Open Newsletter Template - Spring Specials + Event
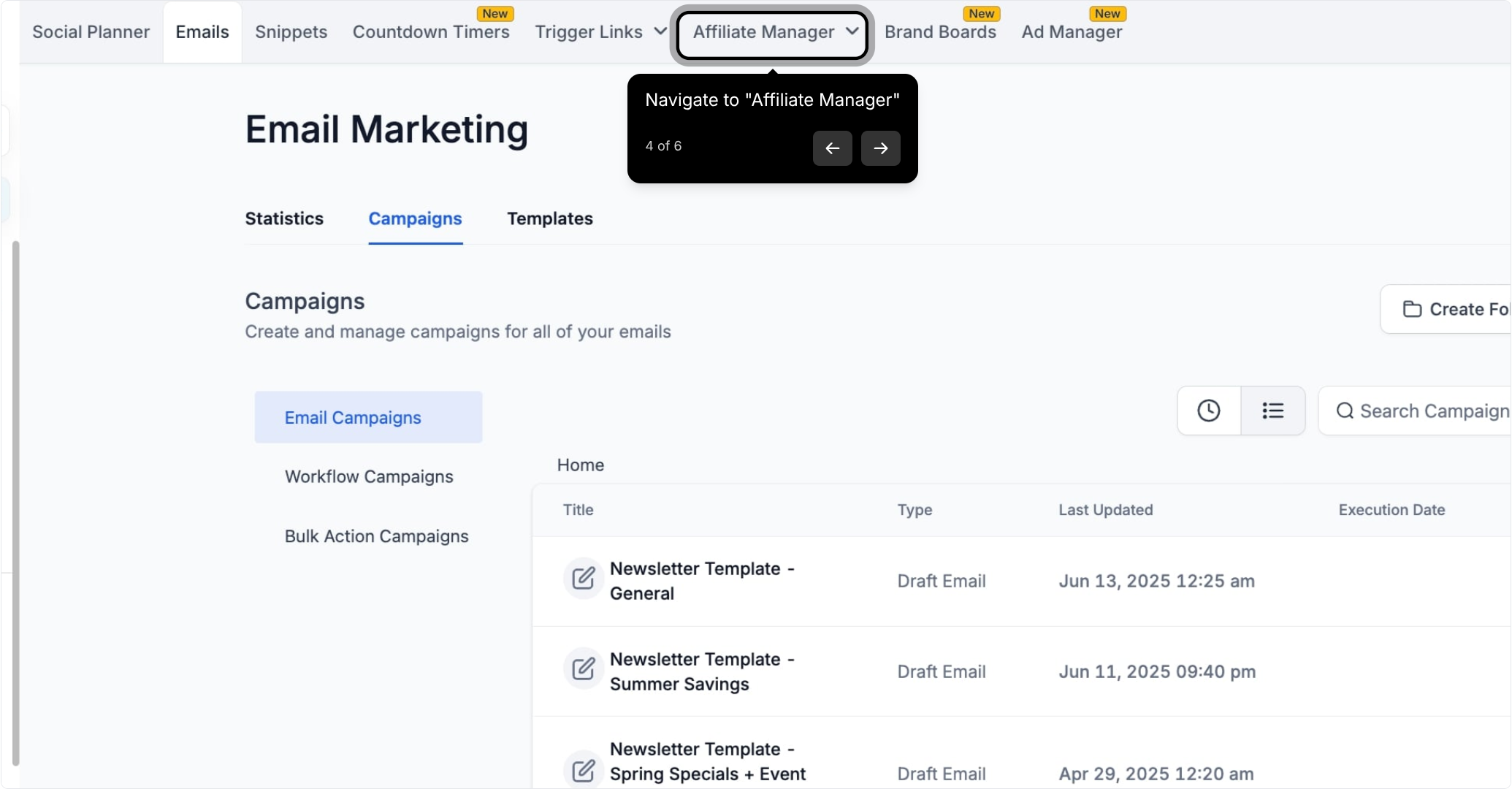The width and height of the screenshot is (1512, 789). (x=708, y=761)
